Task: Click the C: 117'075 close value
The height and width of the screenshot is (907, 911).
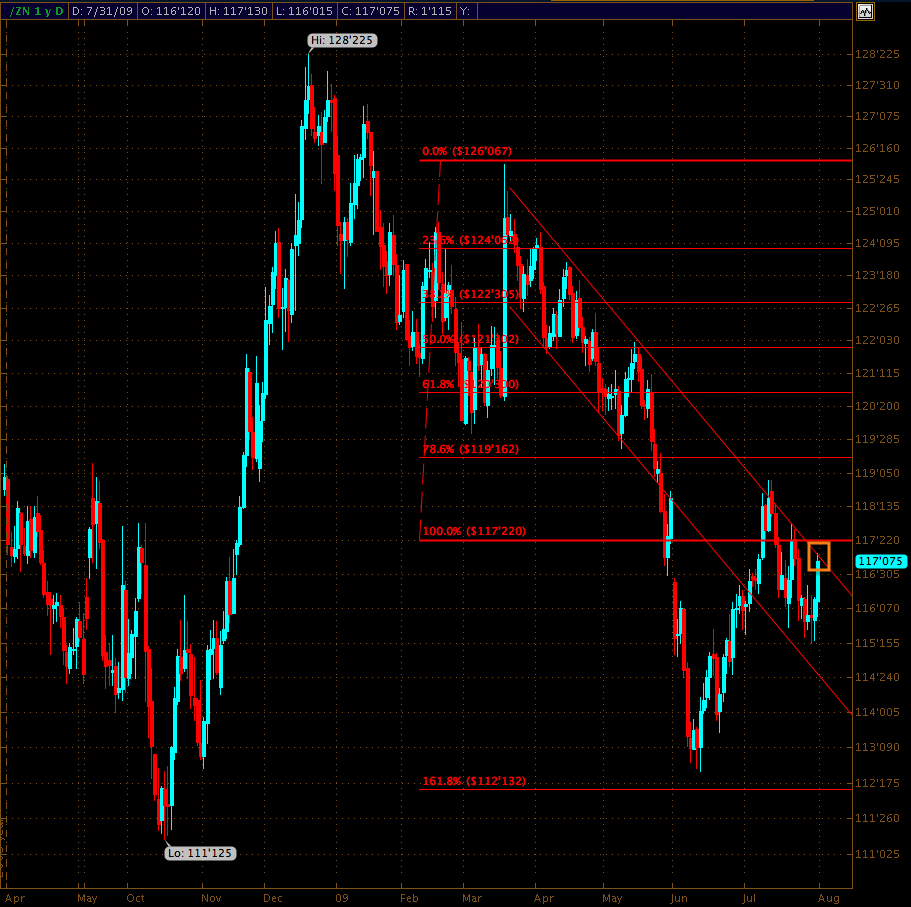Action: 371,11
